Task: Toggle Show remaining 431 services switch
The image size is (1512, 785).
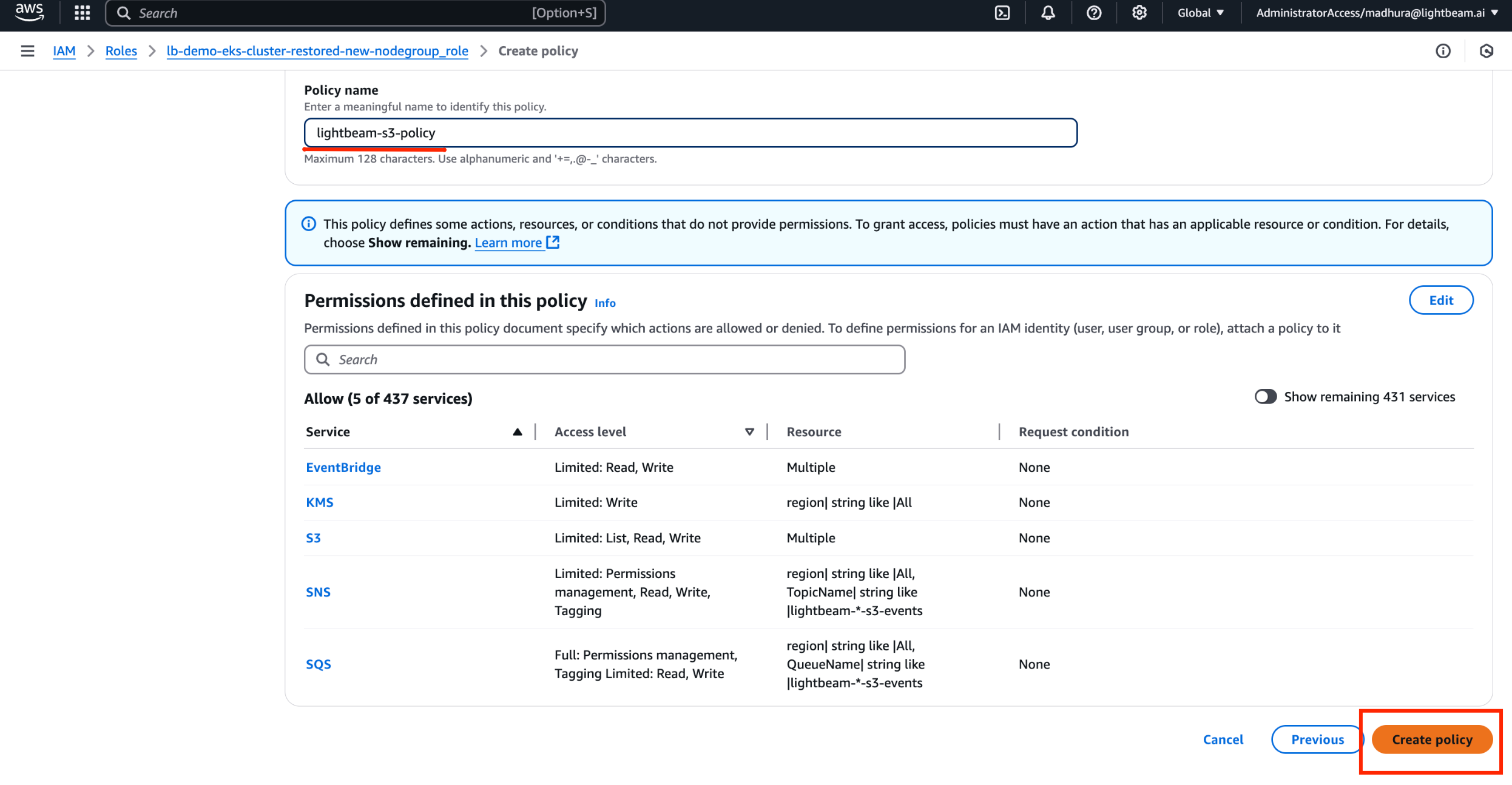Action: 1266,397
